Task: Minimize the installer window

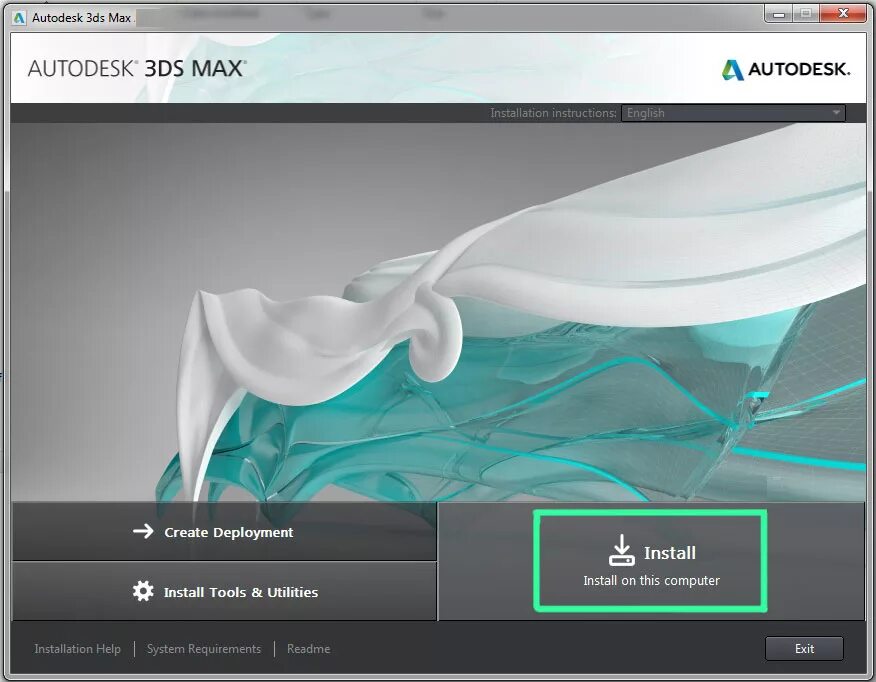Action: click(778, 13)
